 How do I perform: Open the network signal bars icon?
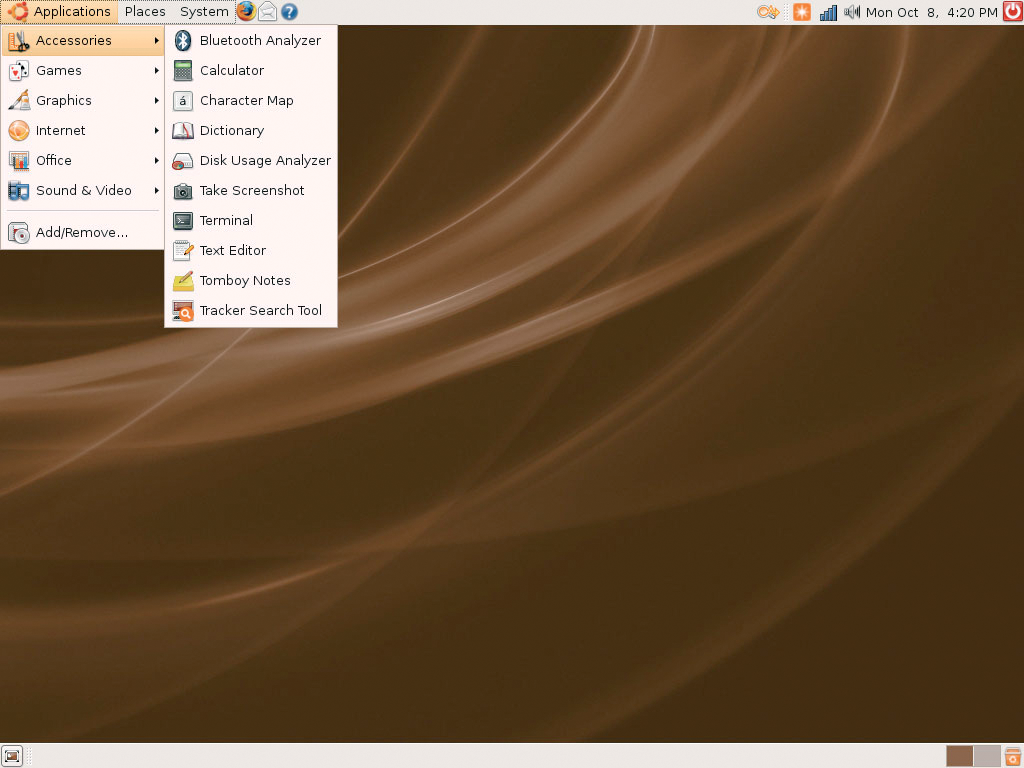[x=828, y=12]
